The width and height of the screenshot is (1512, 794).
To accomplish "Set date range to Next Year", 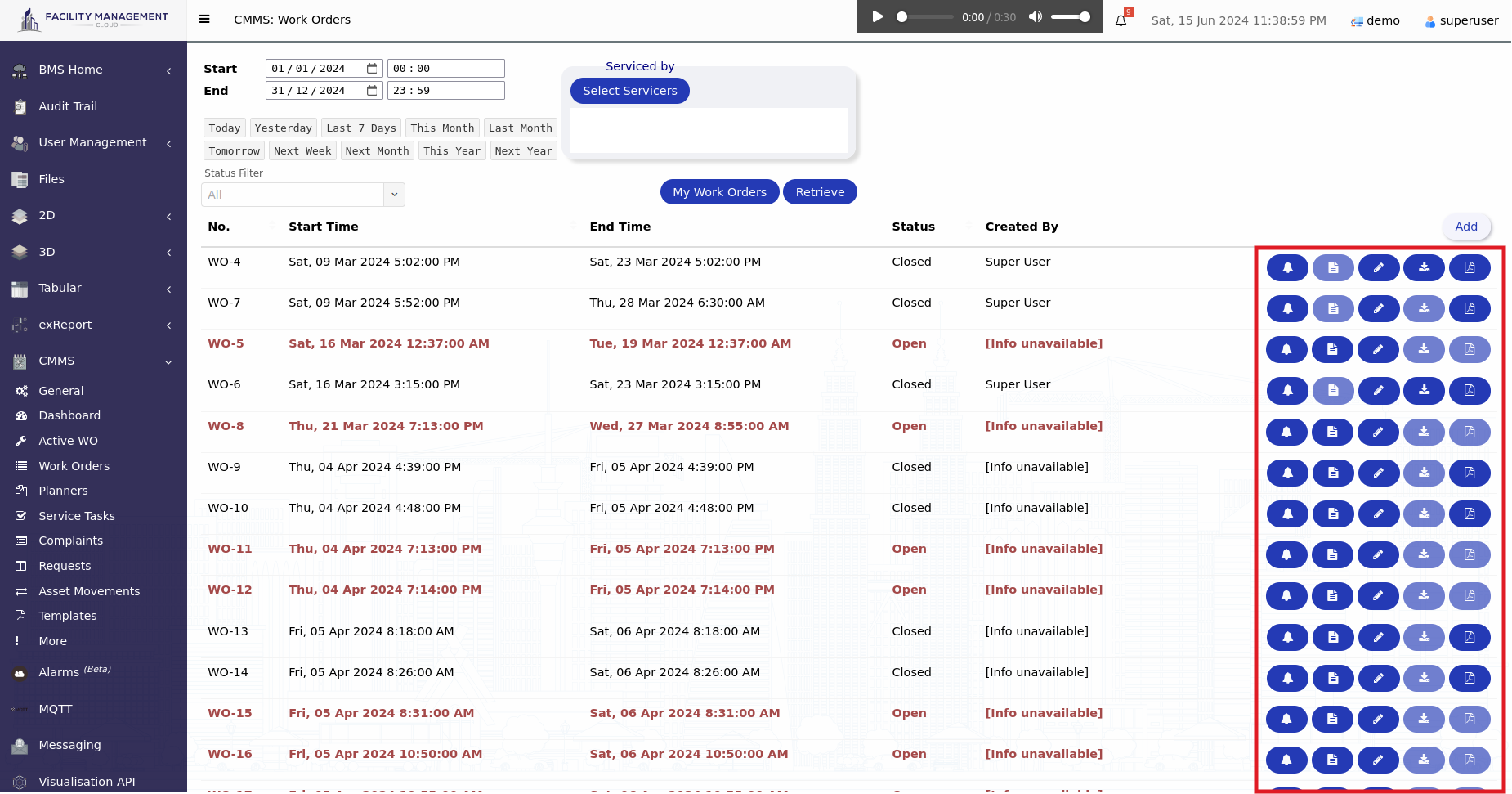I will pos(524,150).
